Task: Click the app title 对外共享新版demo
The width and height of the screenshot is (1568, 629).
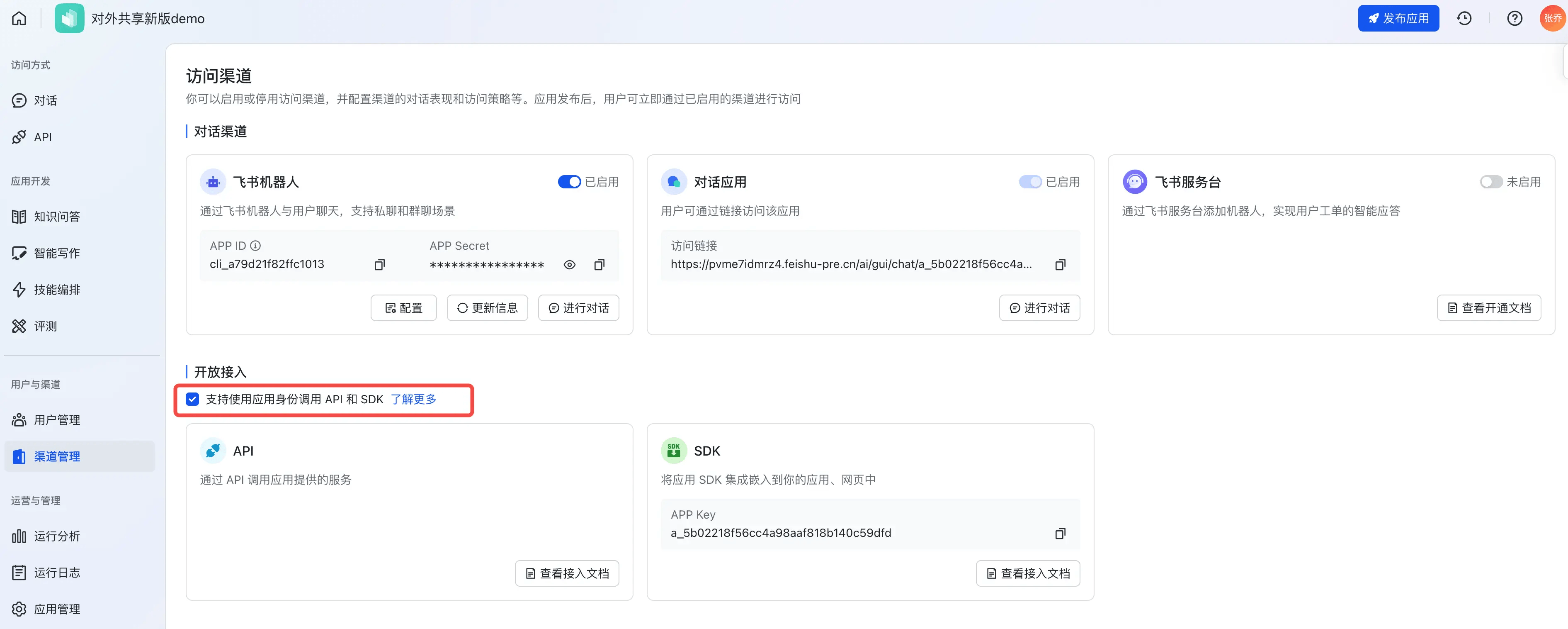Action: pos(148,18)
